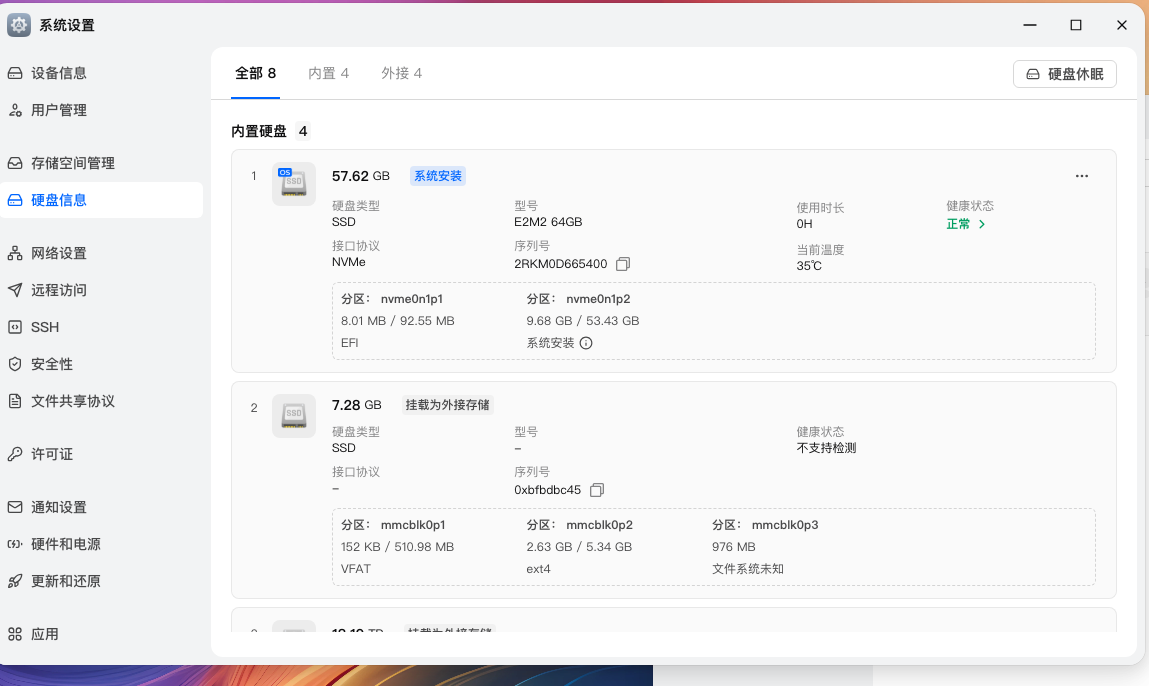Open 设备信息 in sidebar
This screenshot has width=1149, height=686.
click(x=58, y=73)
